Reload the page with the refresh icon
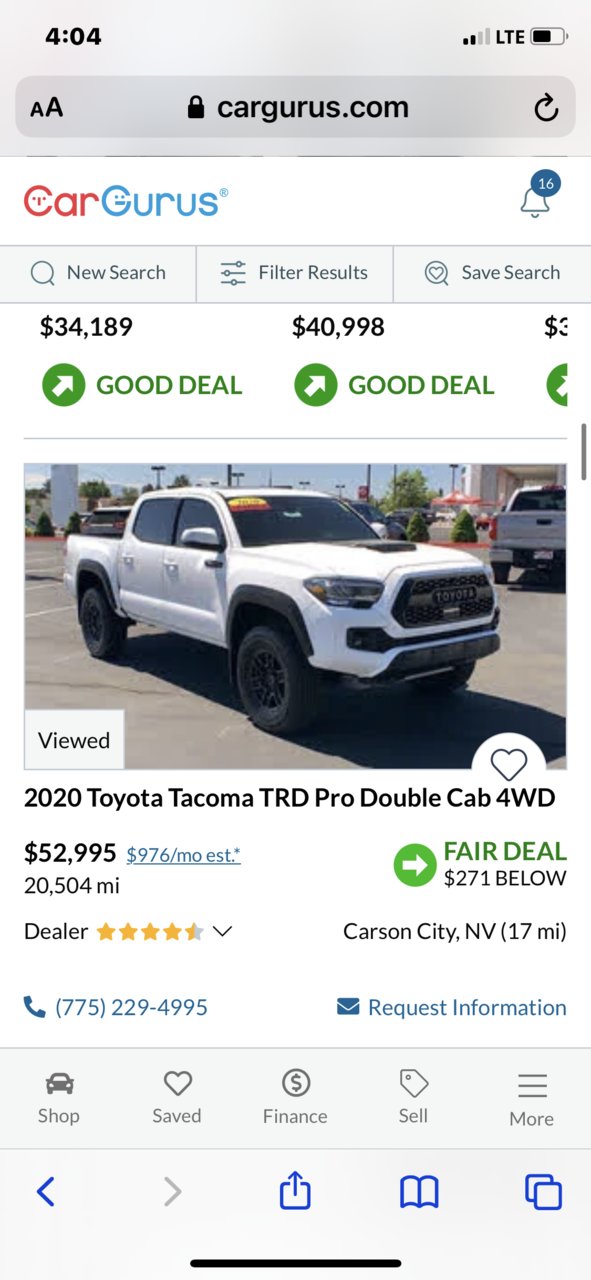Viewport: 591px width, 1280px height. tap(546, 108)
